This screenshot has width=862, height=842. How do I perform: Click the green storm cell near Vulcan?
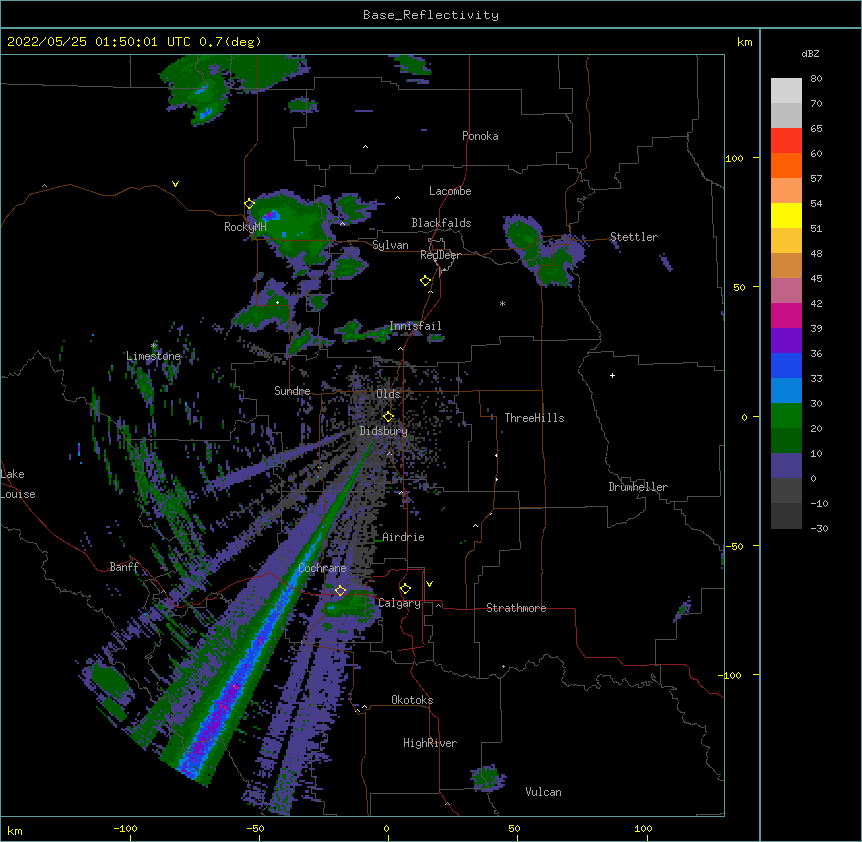[486, 777]
